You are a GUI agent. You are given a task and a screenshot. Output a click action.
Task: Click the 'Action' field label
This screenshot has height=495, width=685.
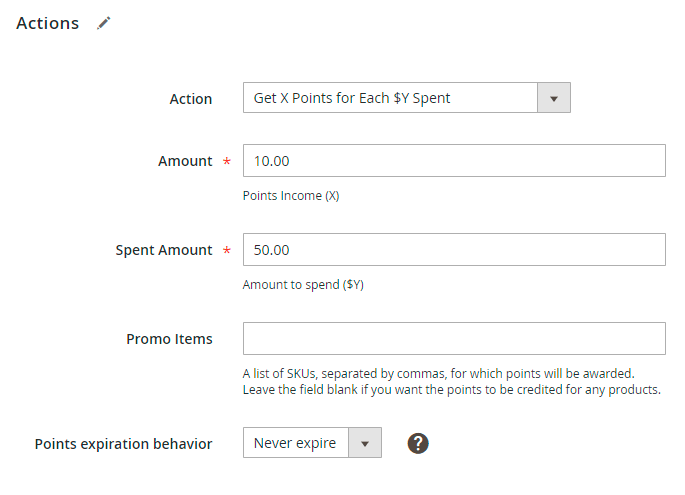[191, 99]
